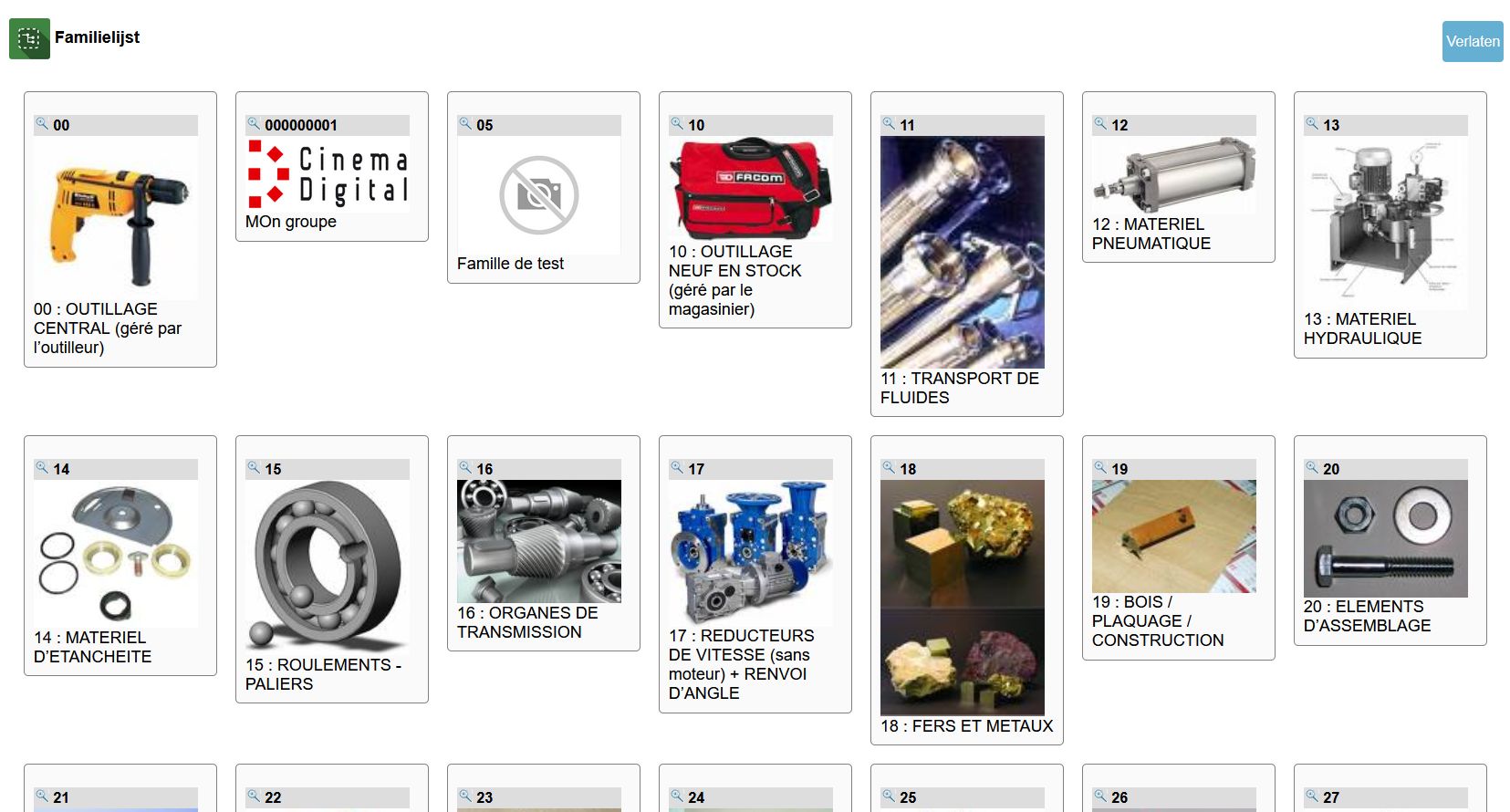Open 15 : ROULEMENTS - PALIERS family
Screen dimensions: 1510x812
pos(324,674)
